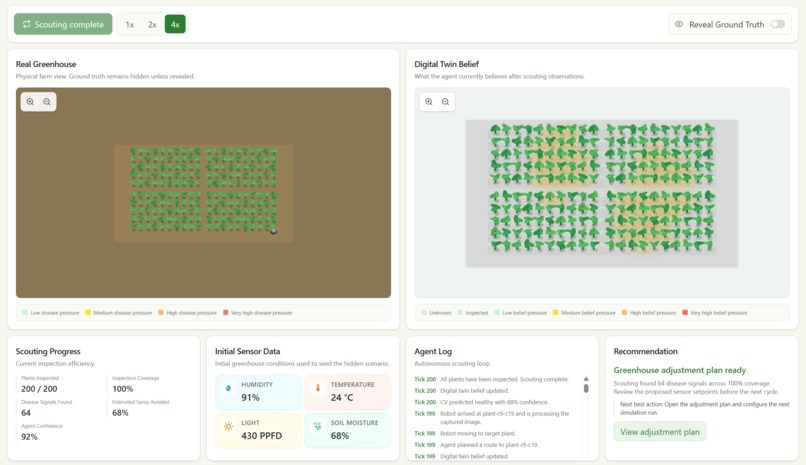Zoom in on the Digital Twin Belief view

point(429,102)
